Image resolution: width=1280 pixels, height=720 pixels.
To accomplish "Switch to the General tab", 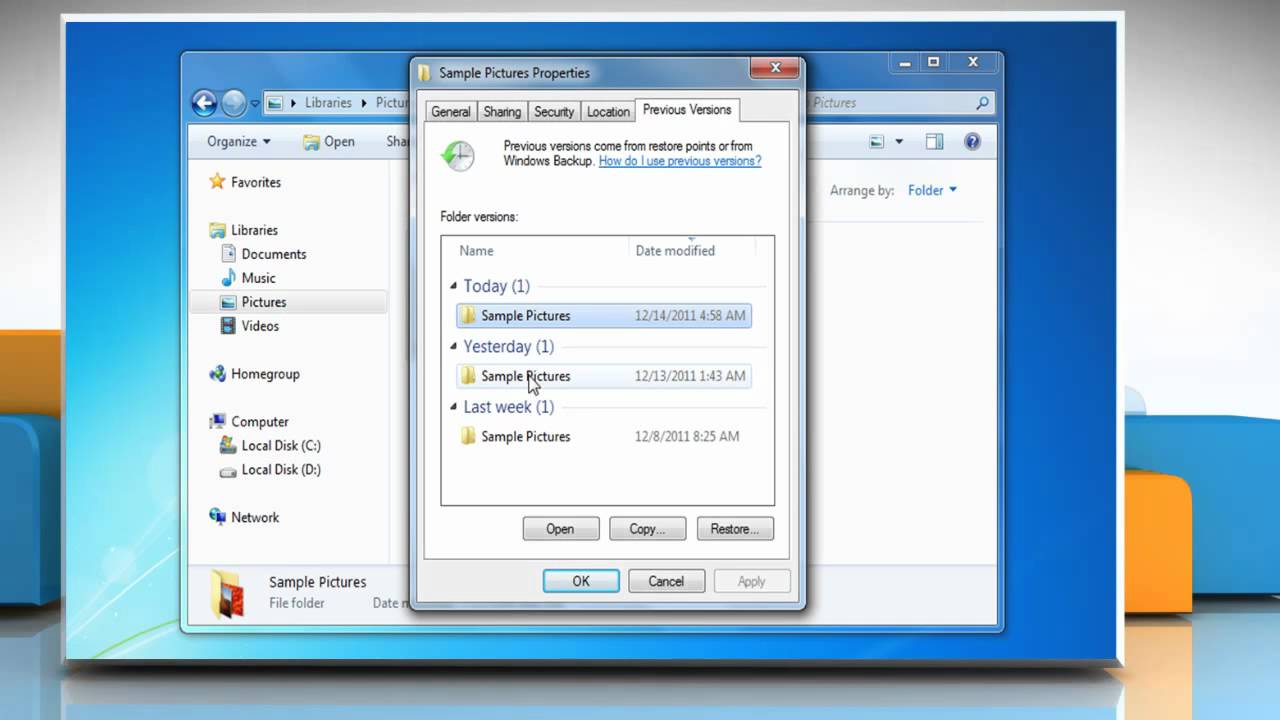I will click(x=451, y=112).
